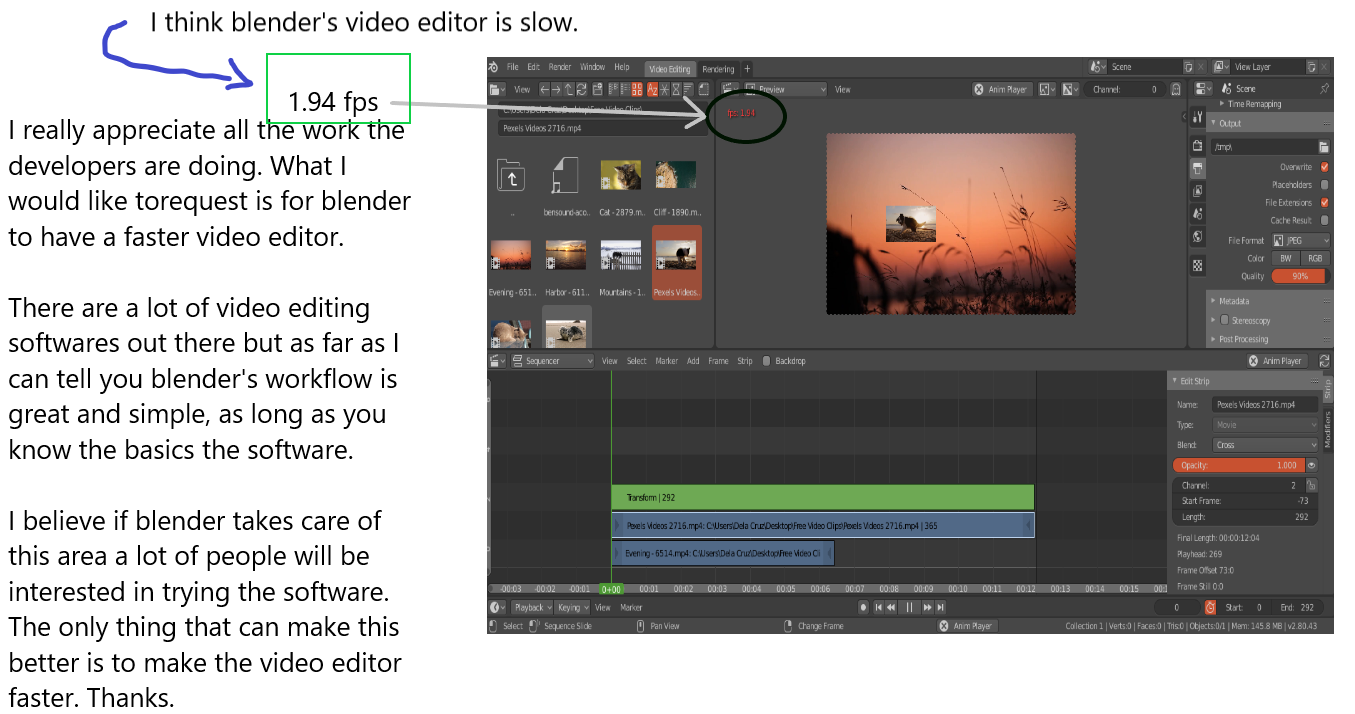Click the auto-keying record button
The height and width of the screenshot is (714, 1355).
pyautogui.click(x=864, y=607)
